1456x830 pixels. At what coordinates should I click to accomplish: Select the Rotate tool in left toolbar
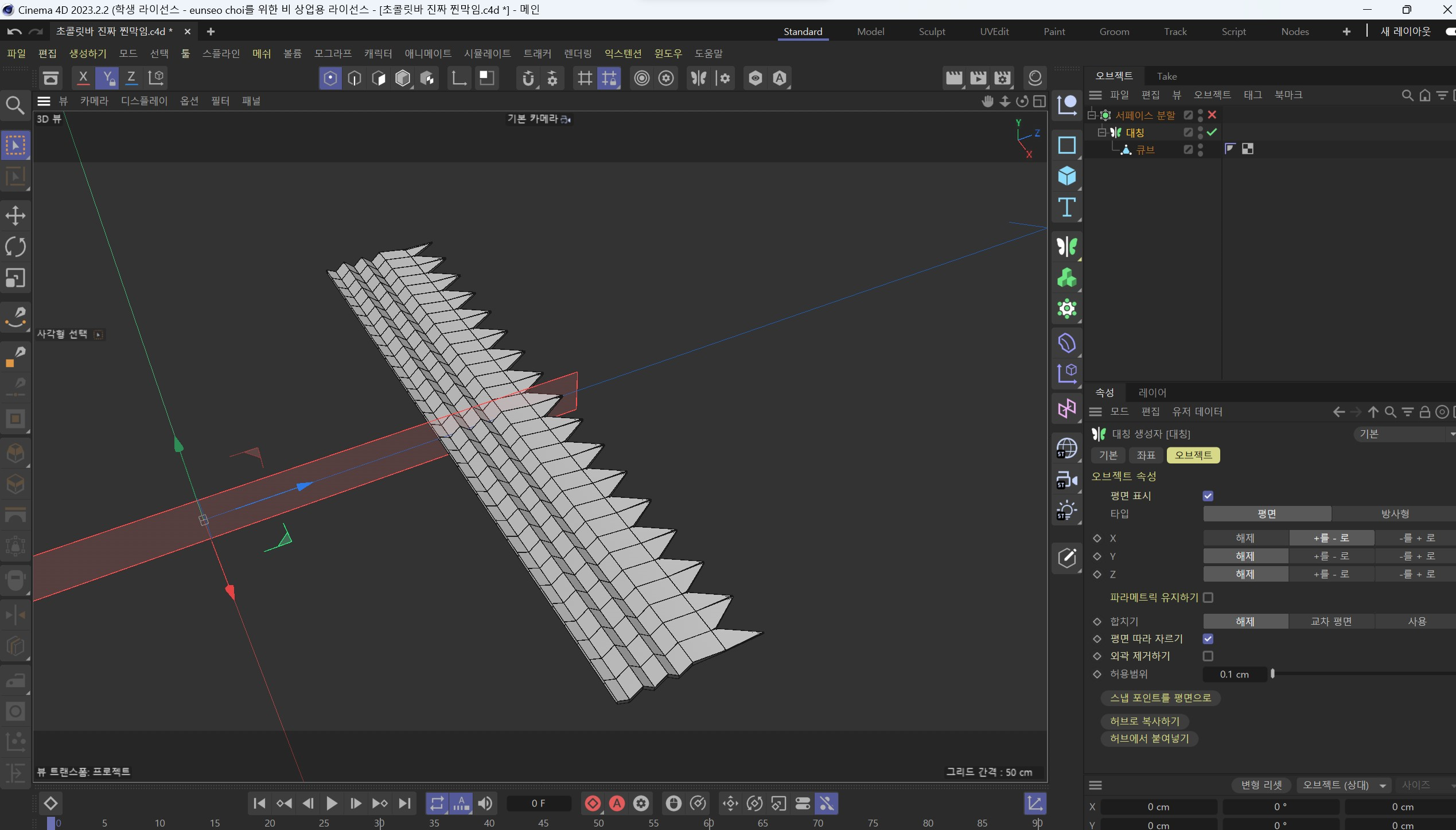click(x=15, y=247)
